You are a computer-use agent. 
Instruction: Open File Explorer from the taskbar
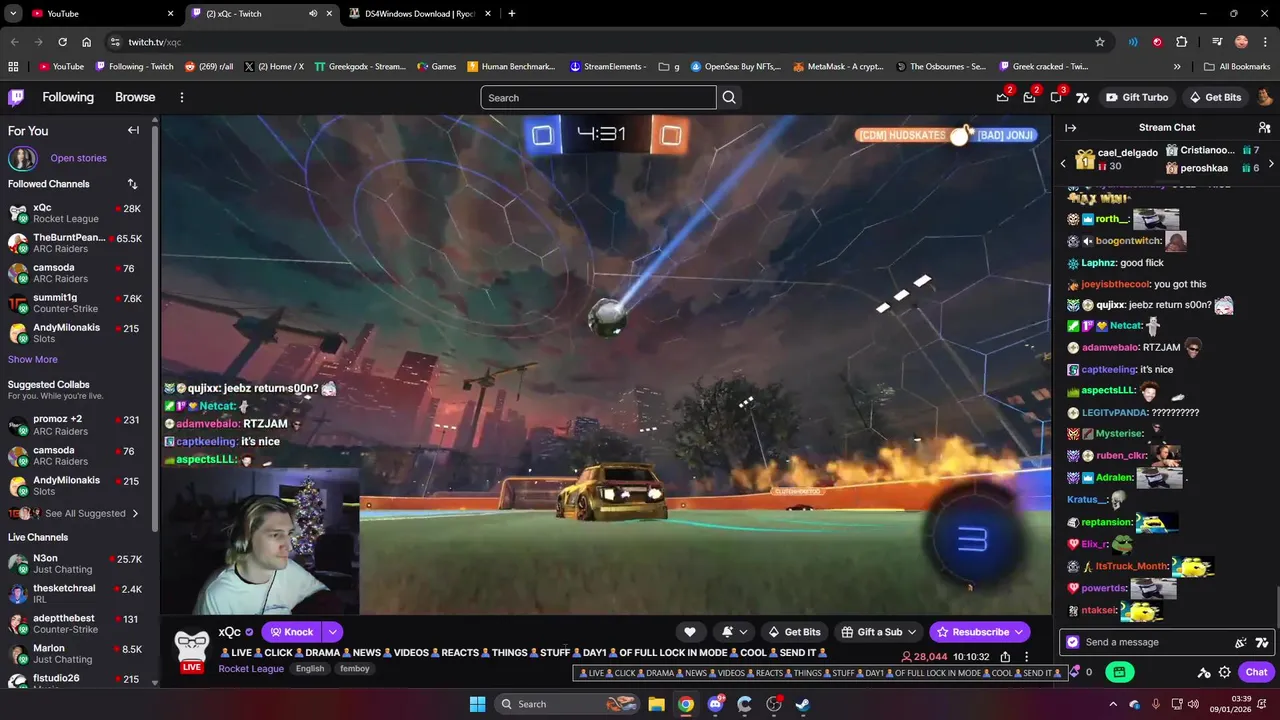click(656, 704)
